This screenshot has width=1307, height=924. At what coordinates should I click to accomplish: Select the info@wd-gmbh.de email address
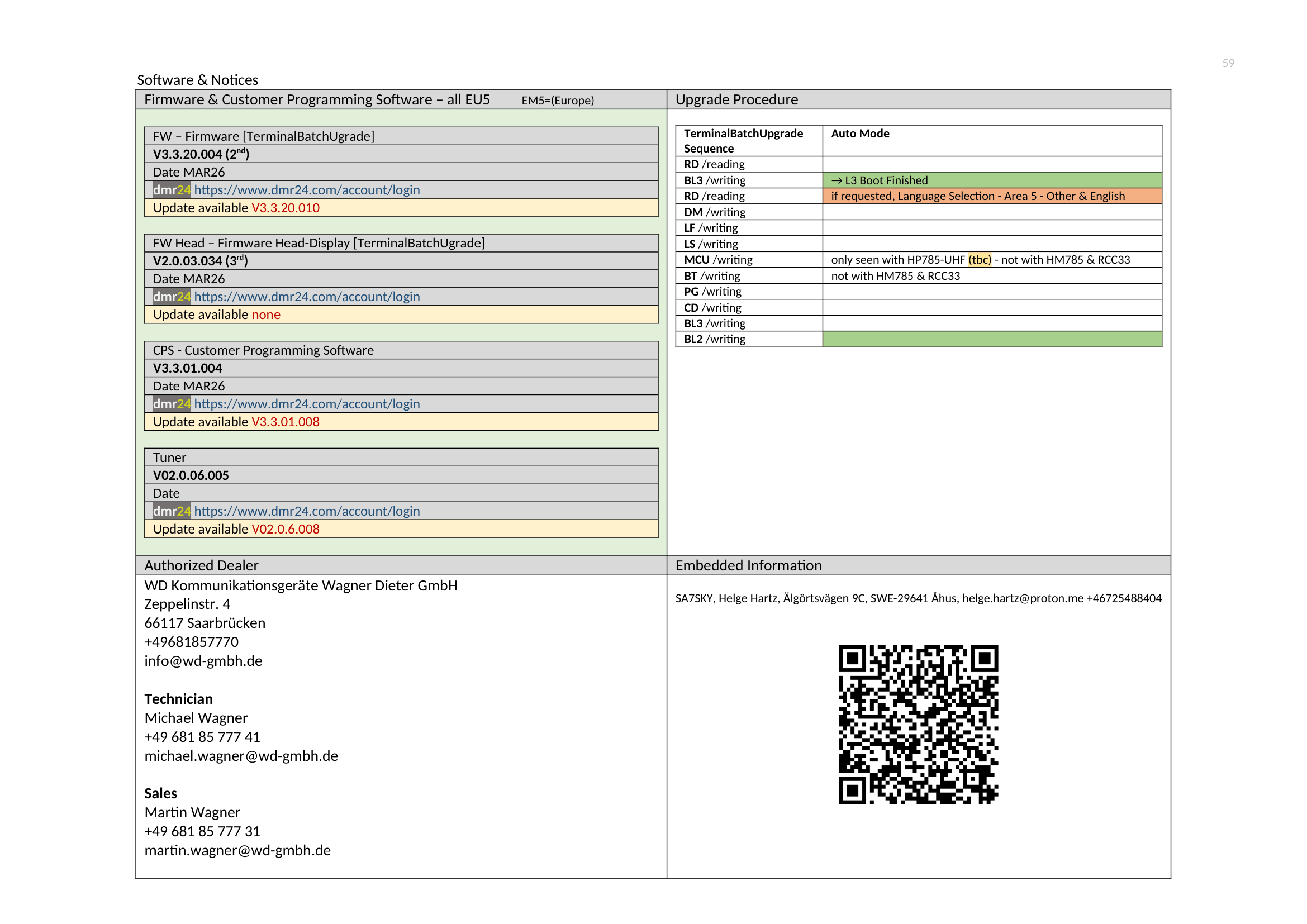(x=203, y=661)
